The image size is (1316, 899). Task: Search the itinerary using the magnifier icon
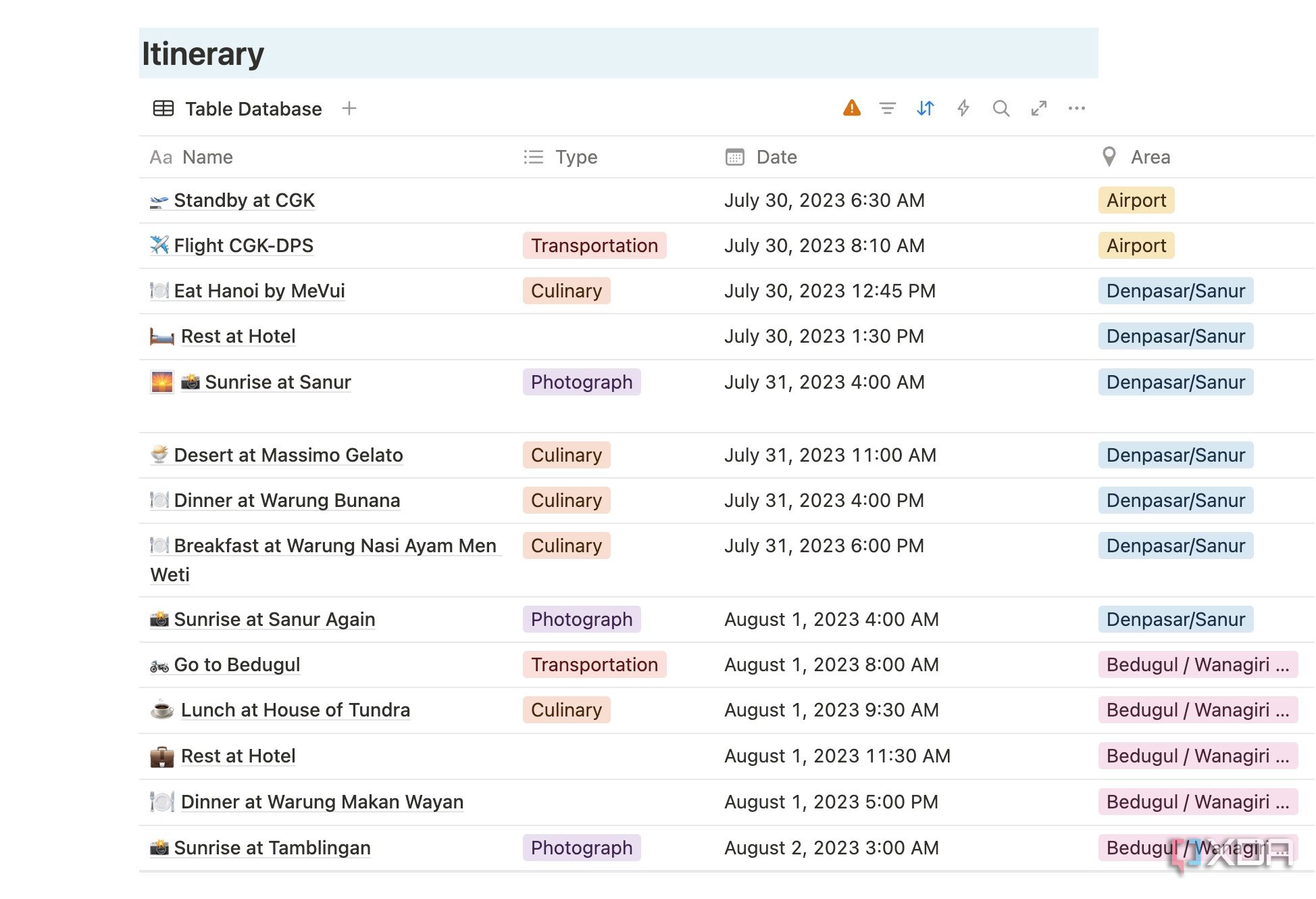click(1001, 107)
